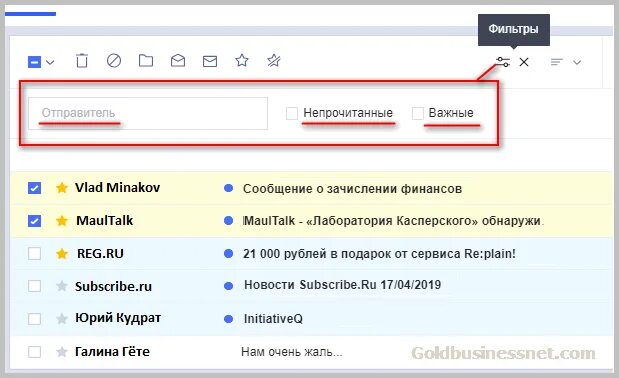
Task: Open sender REG.RU
Action: tap(100, 253)
